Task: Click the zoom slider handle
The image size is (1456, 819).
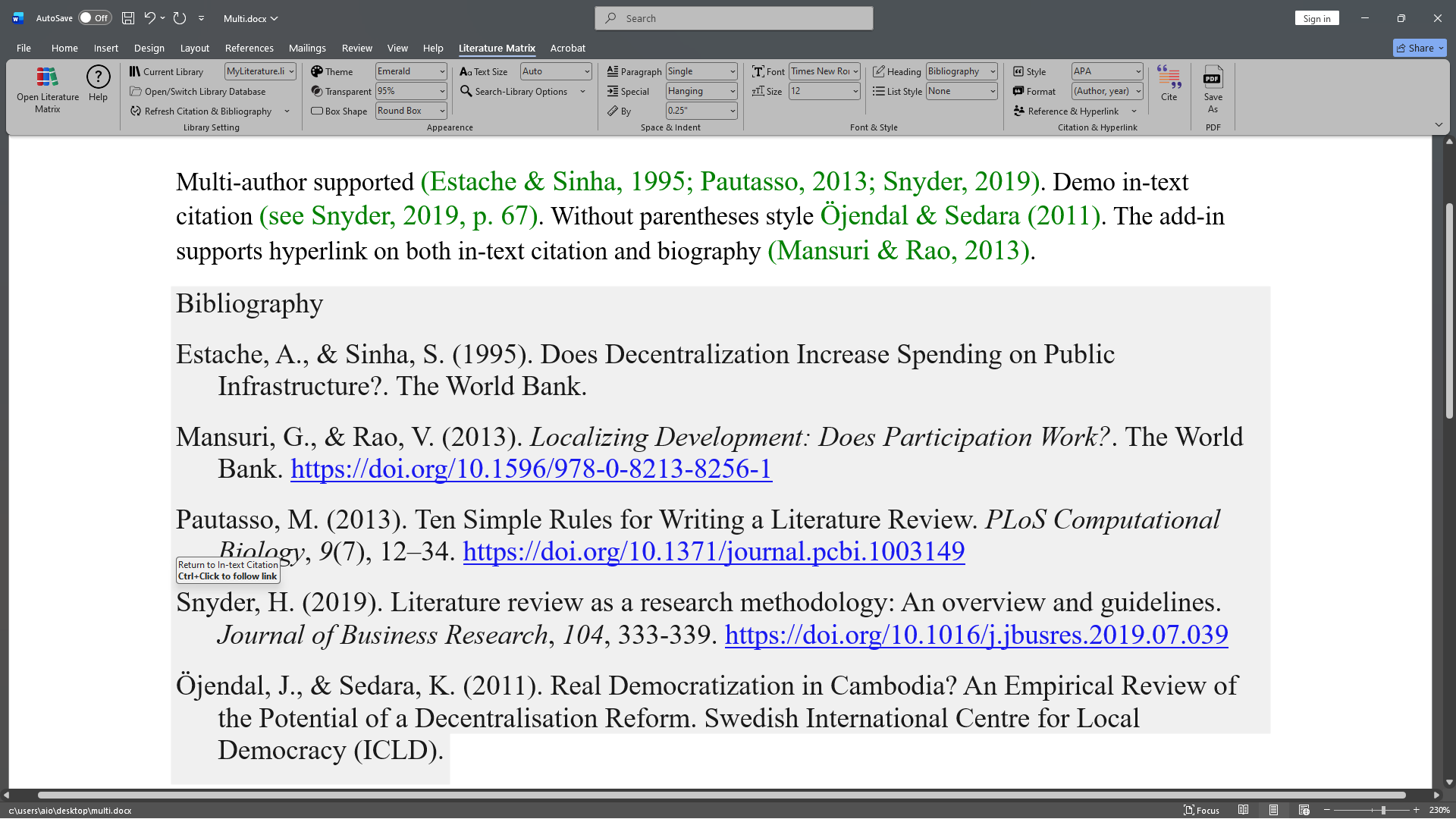Action: [1383, 810]
